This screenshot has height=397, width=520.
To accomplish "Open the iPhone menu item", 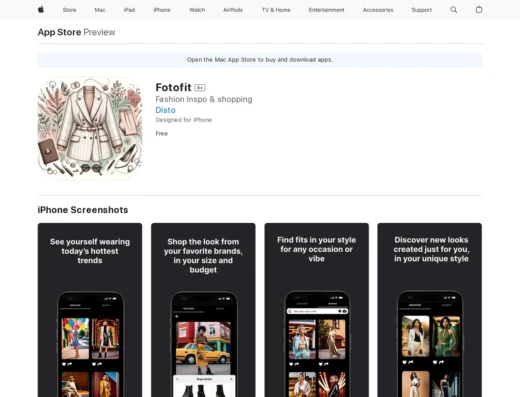I will [x=162, y=10].
